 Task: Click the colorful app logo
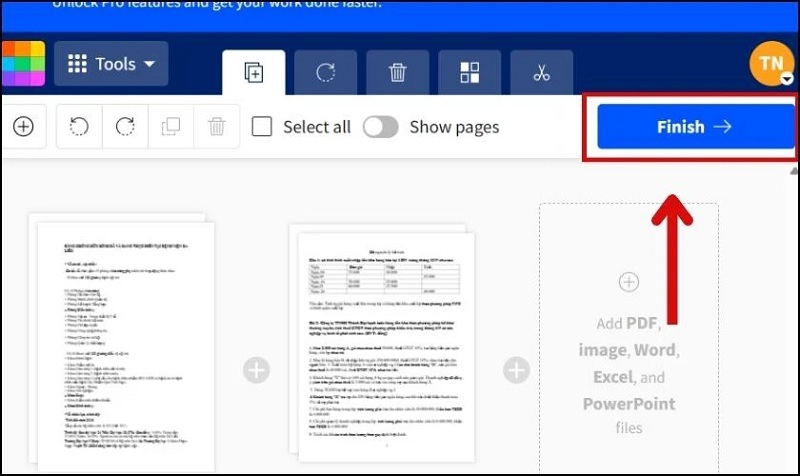pyautogui.click(x=22, y=64)
